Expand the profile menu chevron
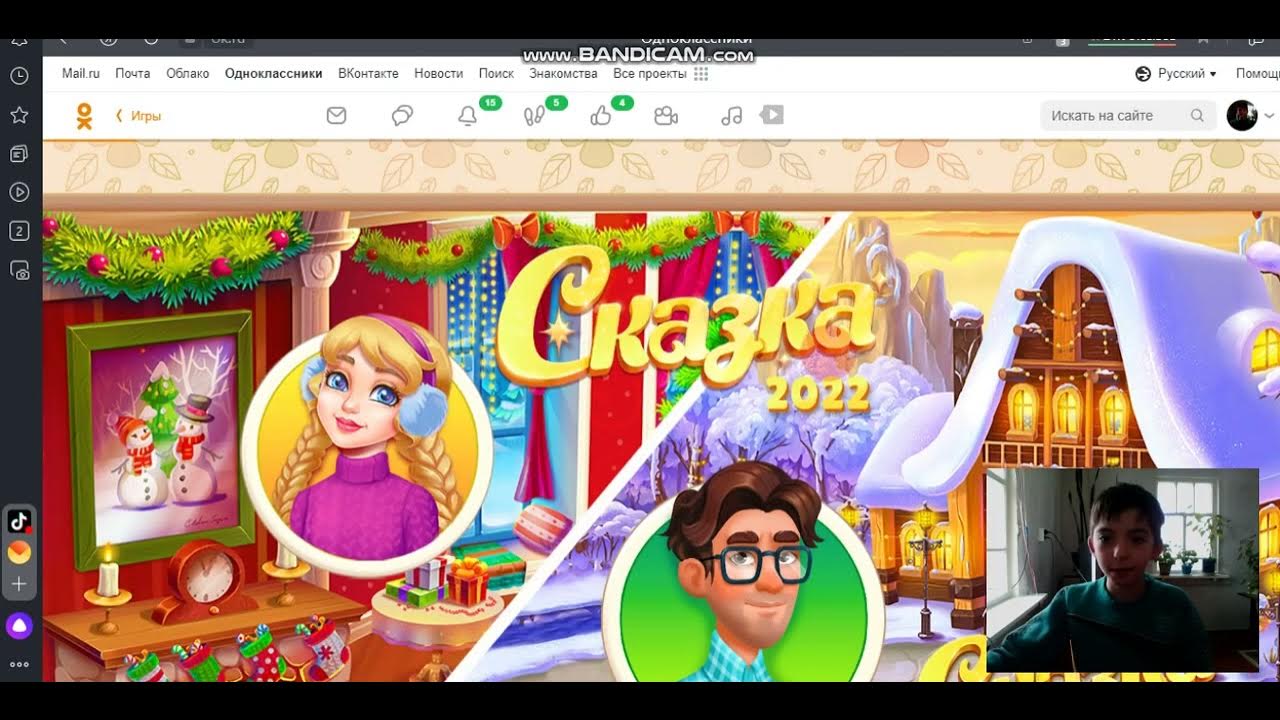Image resolution: width=1280 pixels, height=720 pixels. pyautogui.click(x=1270, y=116)
